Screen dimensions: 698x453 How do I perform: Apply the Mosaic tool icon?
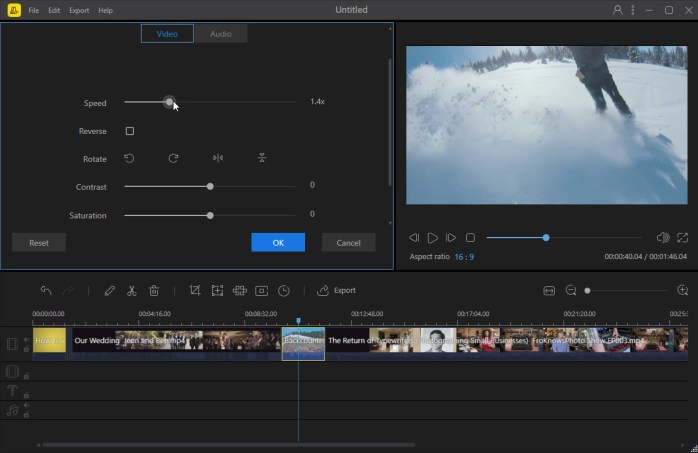click(239, 291)
